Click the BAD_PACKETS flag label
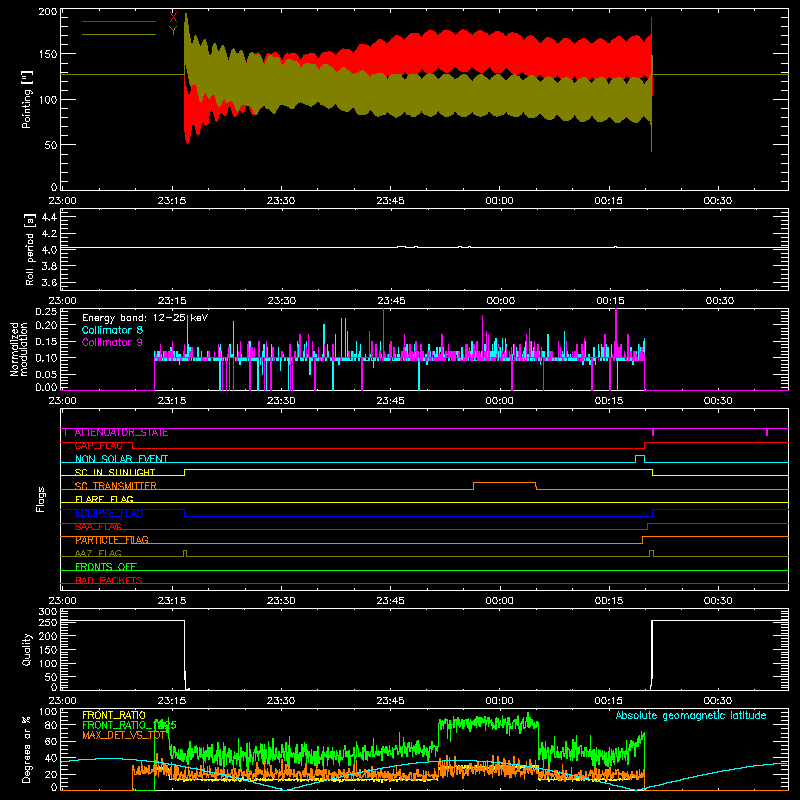800x800 pixels. tap(109, 580)
